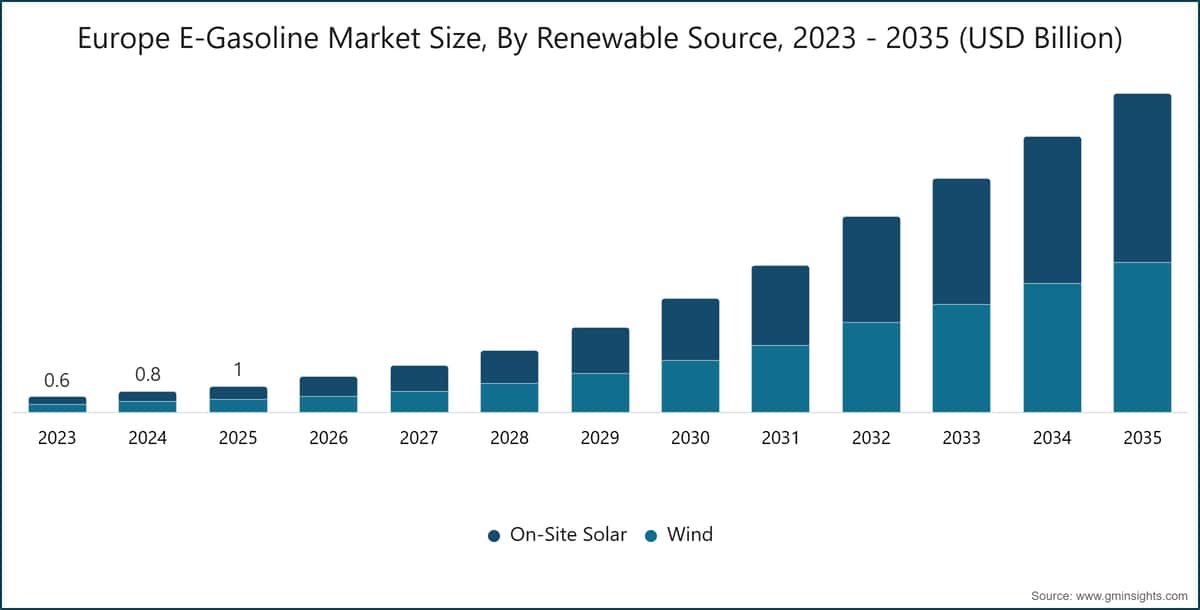Select the 2031 On-Site Solar bar segment
1200x610 pixels.
pyautogui.click(x=780, y=306)
